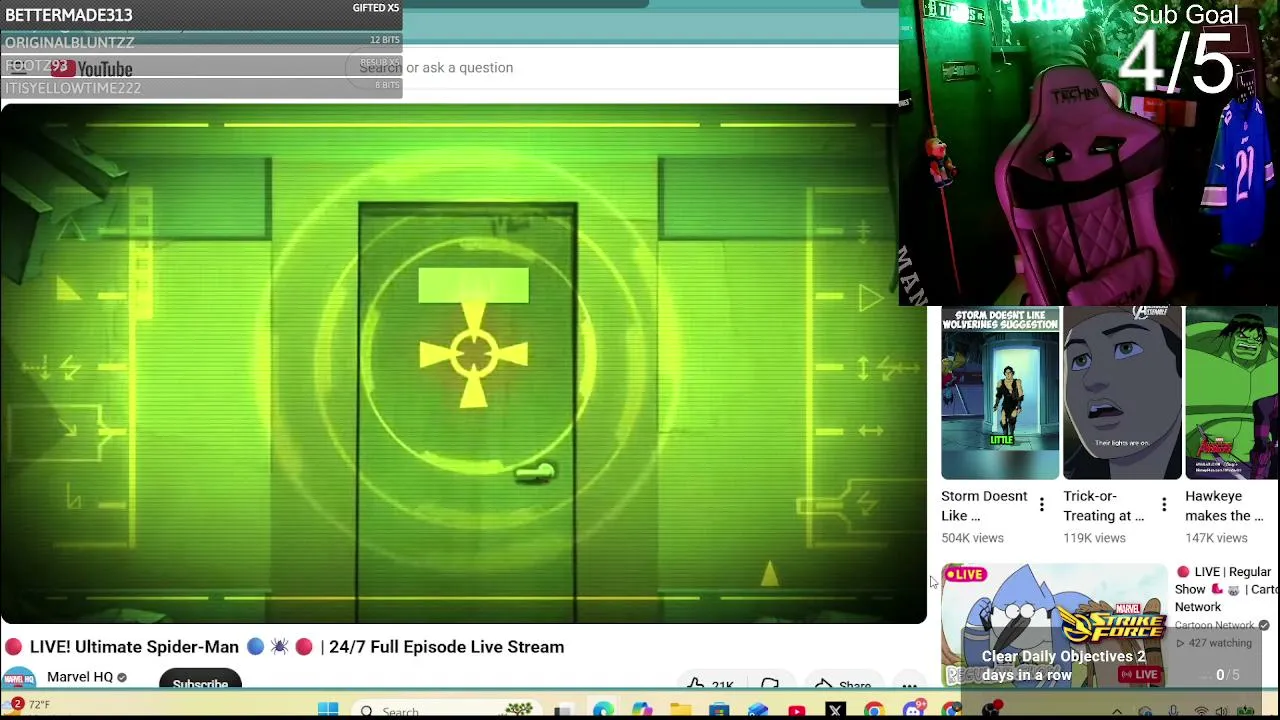This screenshot has height=720, width=1280.
Task: Open Copilot from the taskbar
Action: click(642, 710)
